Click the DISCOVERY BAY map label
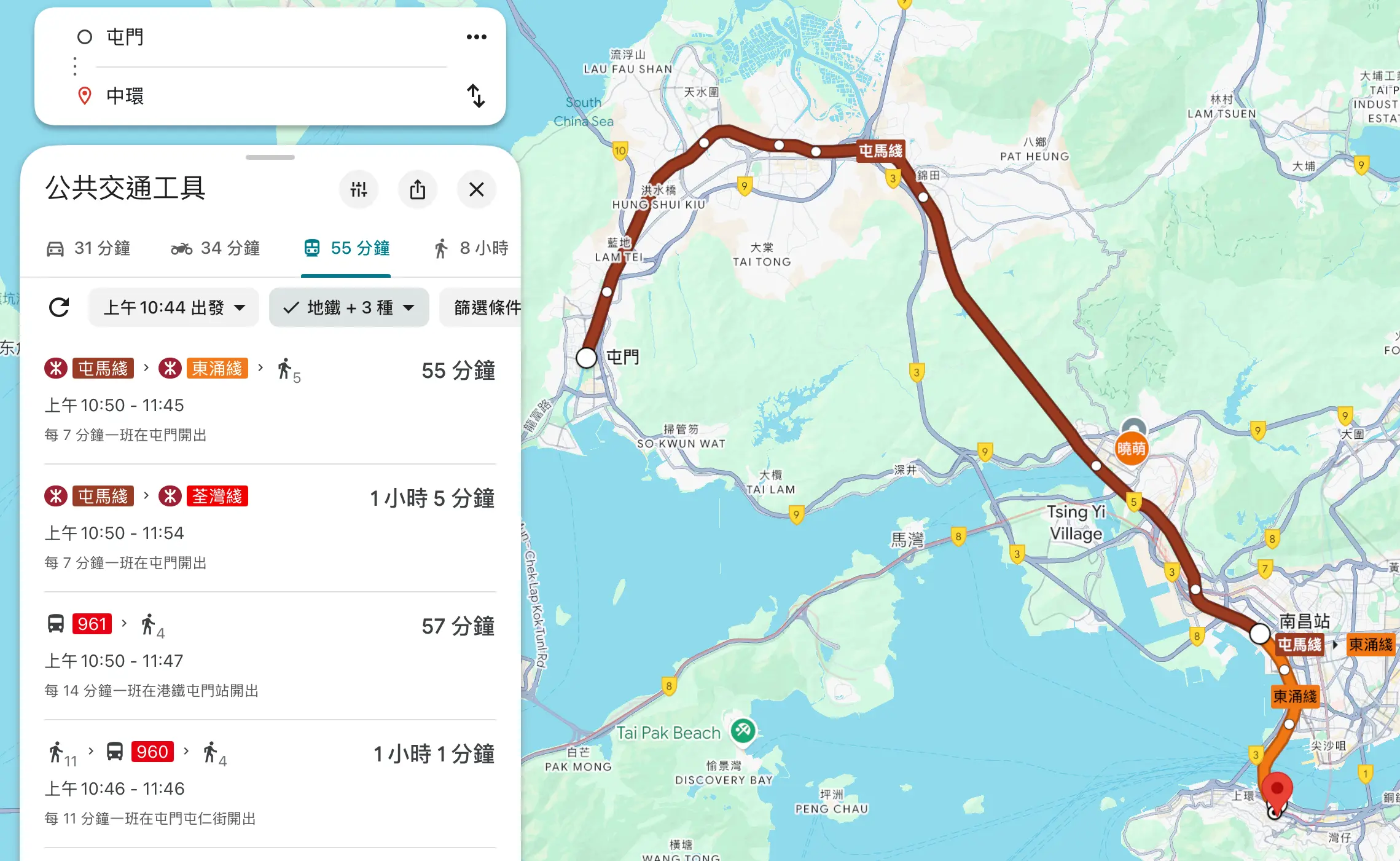The height and width of the screenshot is (861, 1400). [724, 773]
